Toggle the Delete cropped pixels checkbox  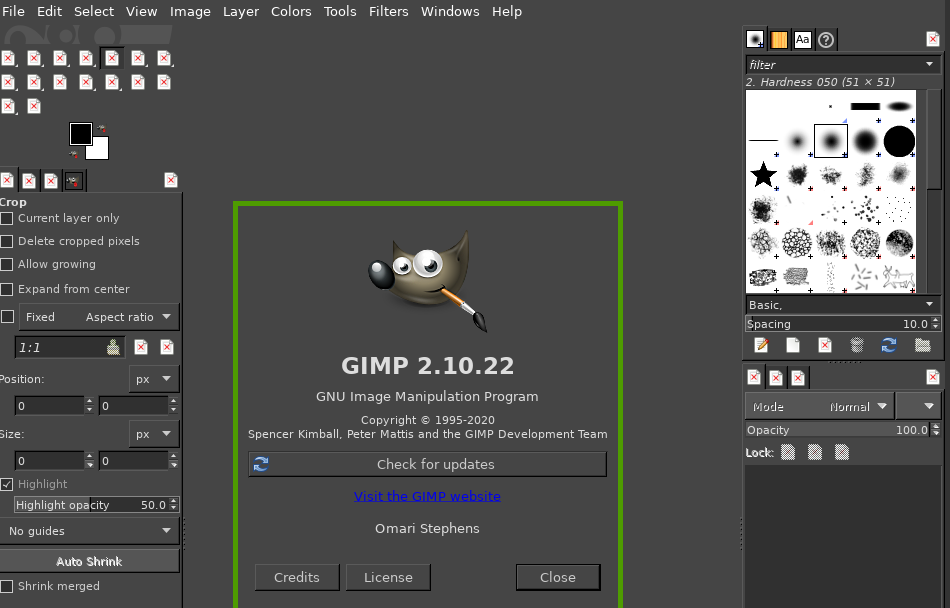click(x=7, y=241)
